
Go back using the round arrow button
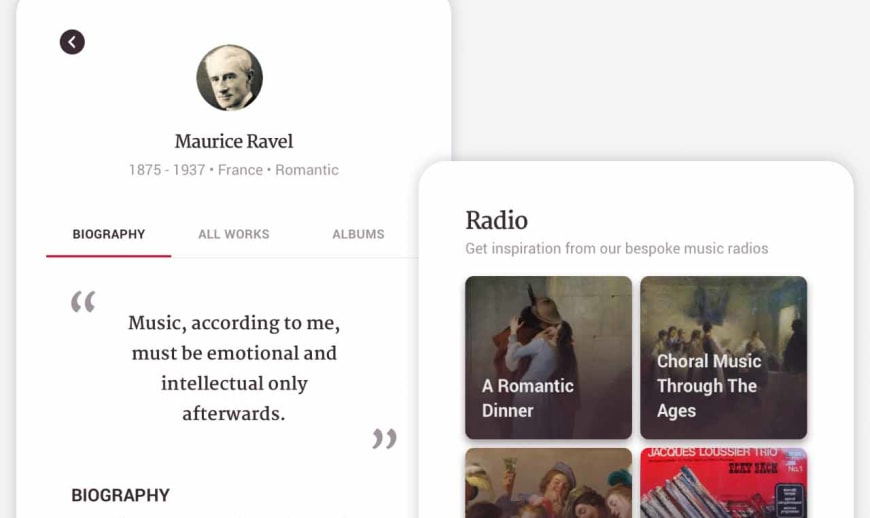tap(72, 42)
